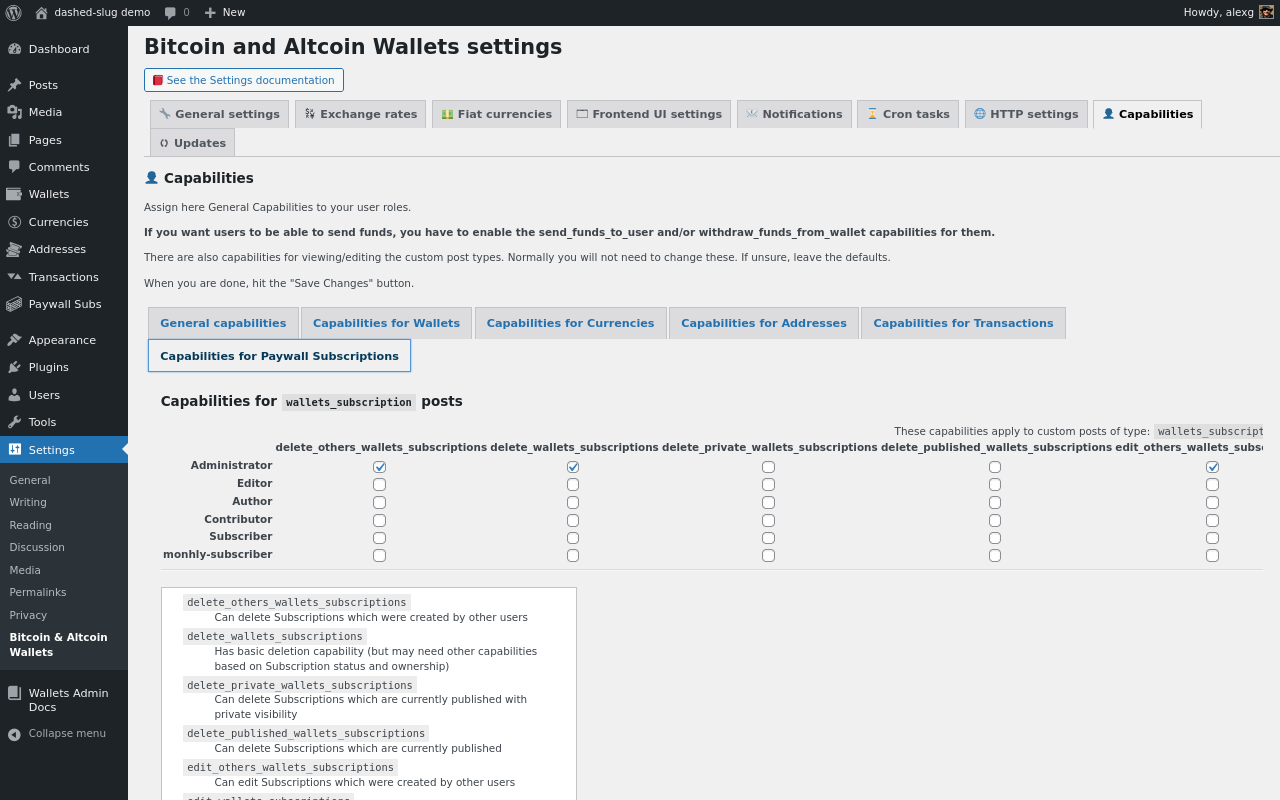The height and width of the screenshot is (800, 1280).
Task: Click the Transactions arrows icon in sidebar
Action: (x=14, y=277)
